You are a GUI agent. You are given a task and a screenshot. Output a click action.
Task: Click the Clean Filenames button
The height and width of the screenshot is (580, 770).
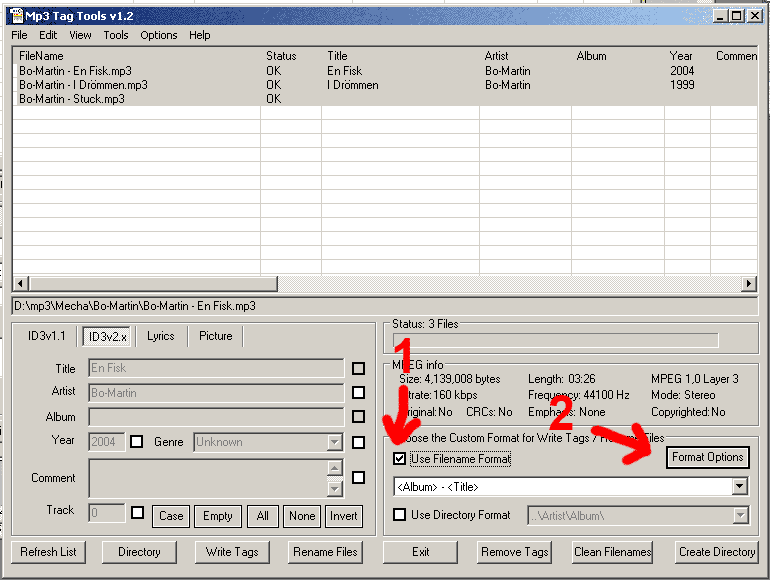coord(612,552)
